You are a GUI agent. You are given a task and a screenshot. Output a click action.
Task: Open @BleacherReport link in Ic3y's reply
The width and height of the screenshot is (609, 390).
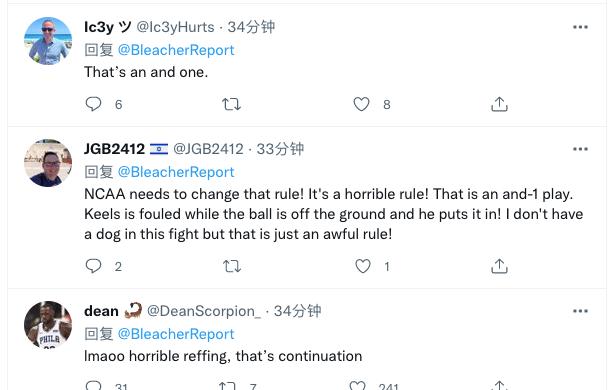coord(176,50)
